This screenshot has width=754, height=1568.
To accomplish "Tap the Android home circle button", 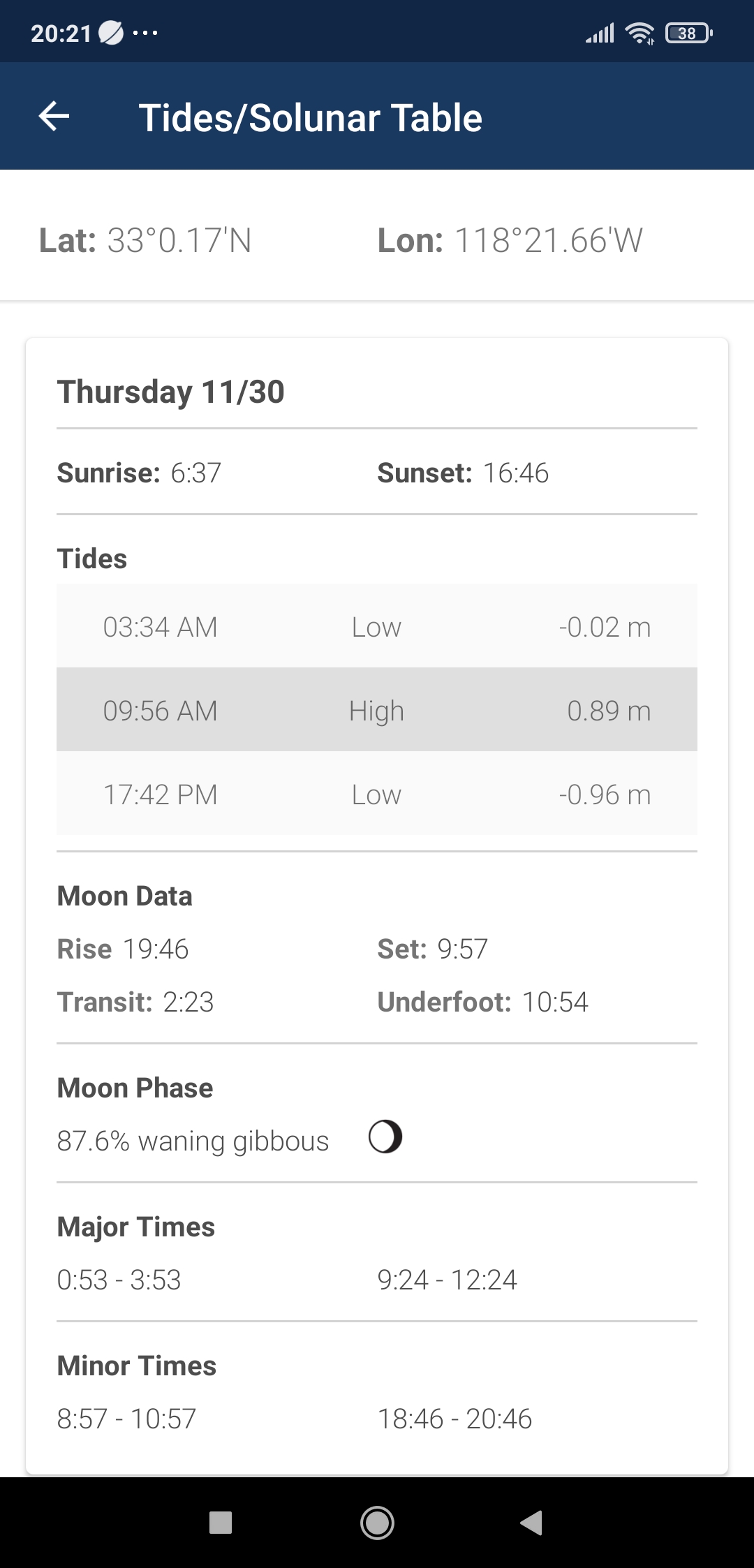I will (377, 1523).
